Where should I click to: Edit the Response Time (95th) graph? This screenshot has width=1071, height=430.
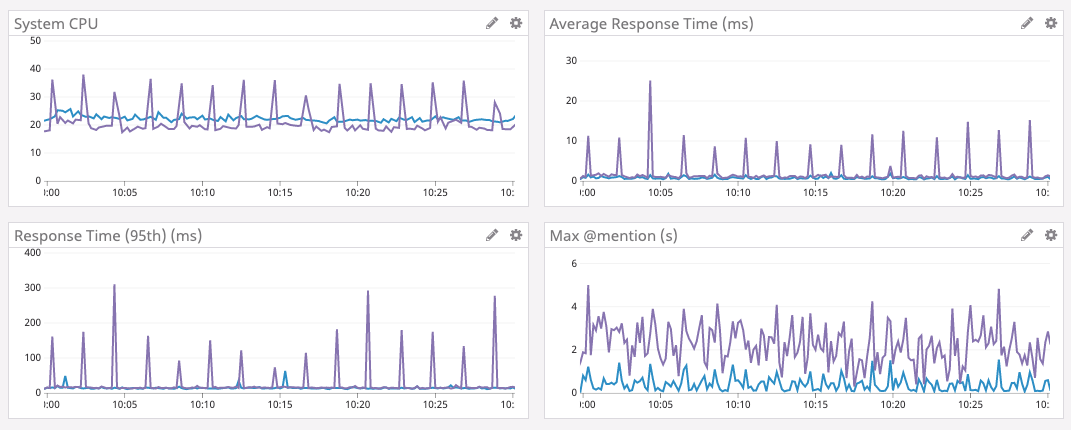click(x=491, y=235)
